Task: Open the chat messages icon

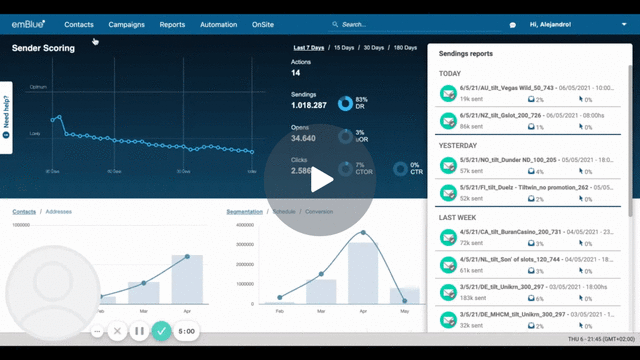Action: click(x=513, y=25)
